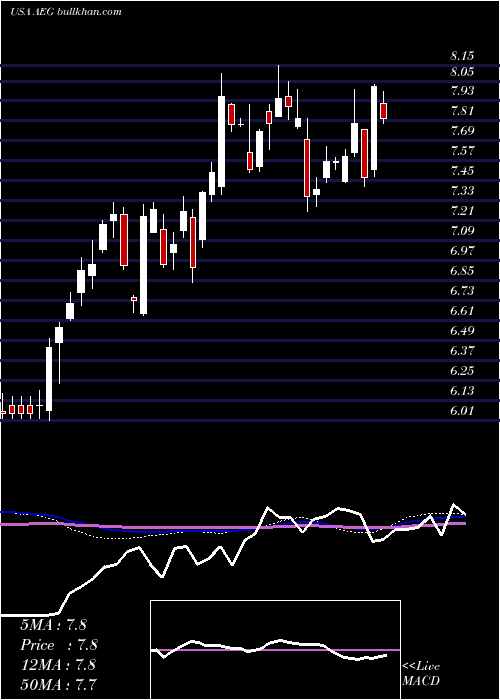The height and width of the screenshot is (700, 500).
Task: Click the 7.57 price axis label
Action: coord(462,151)
